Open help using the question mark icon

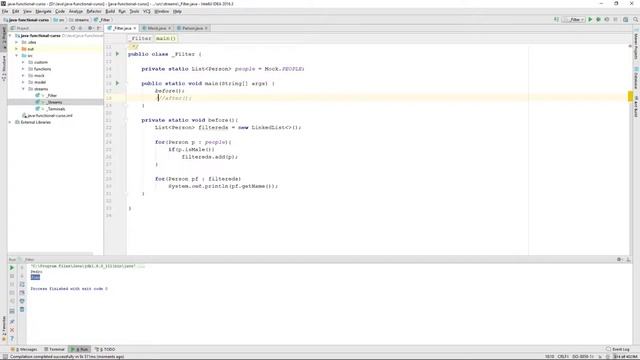pos(12,338)
